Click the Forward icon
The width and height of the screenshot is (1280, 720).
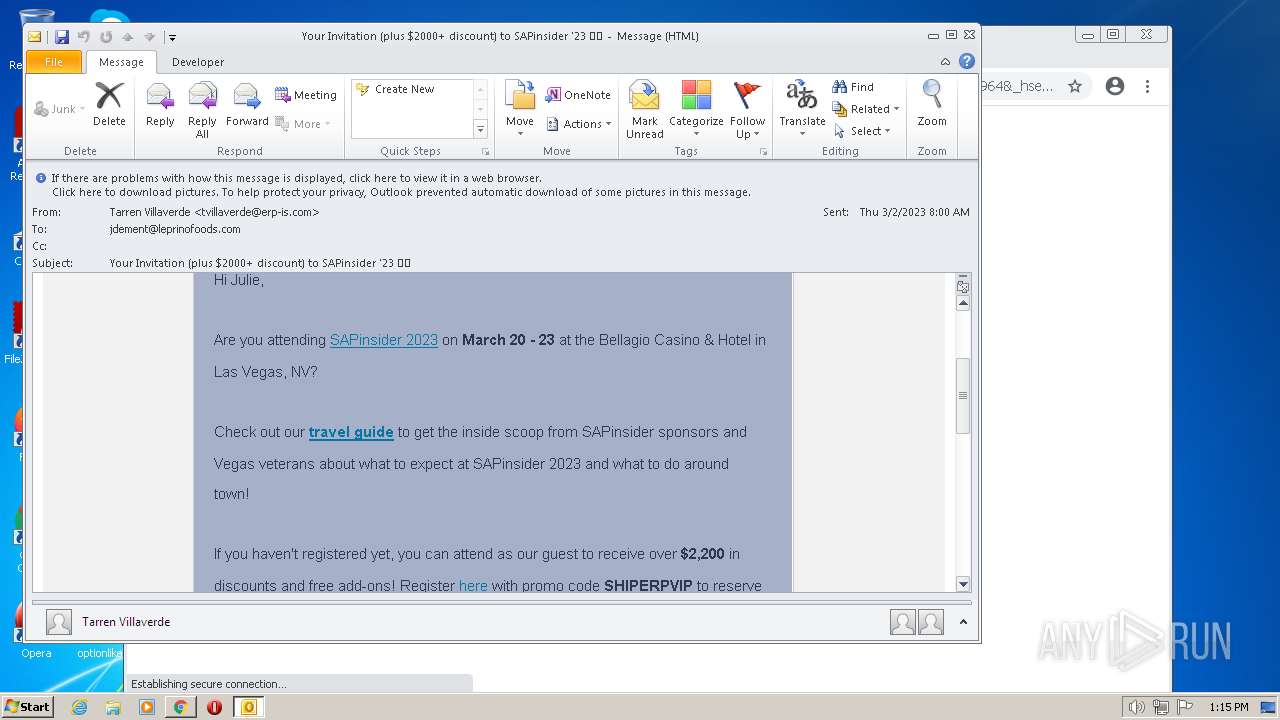[x=247, y=104]
